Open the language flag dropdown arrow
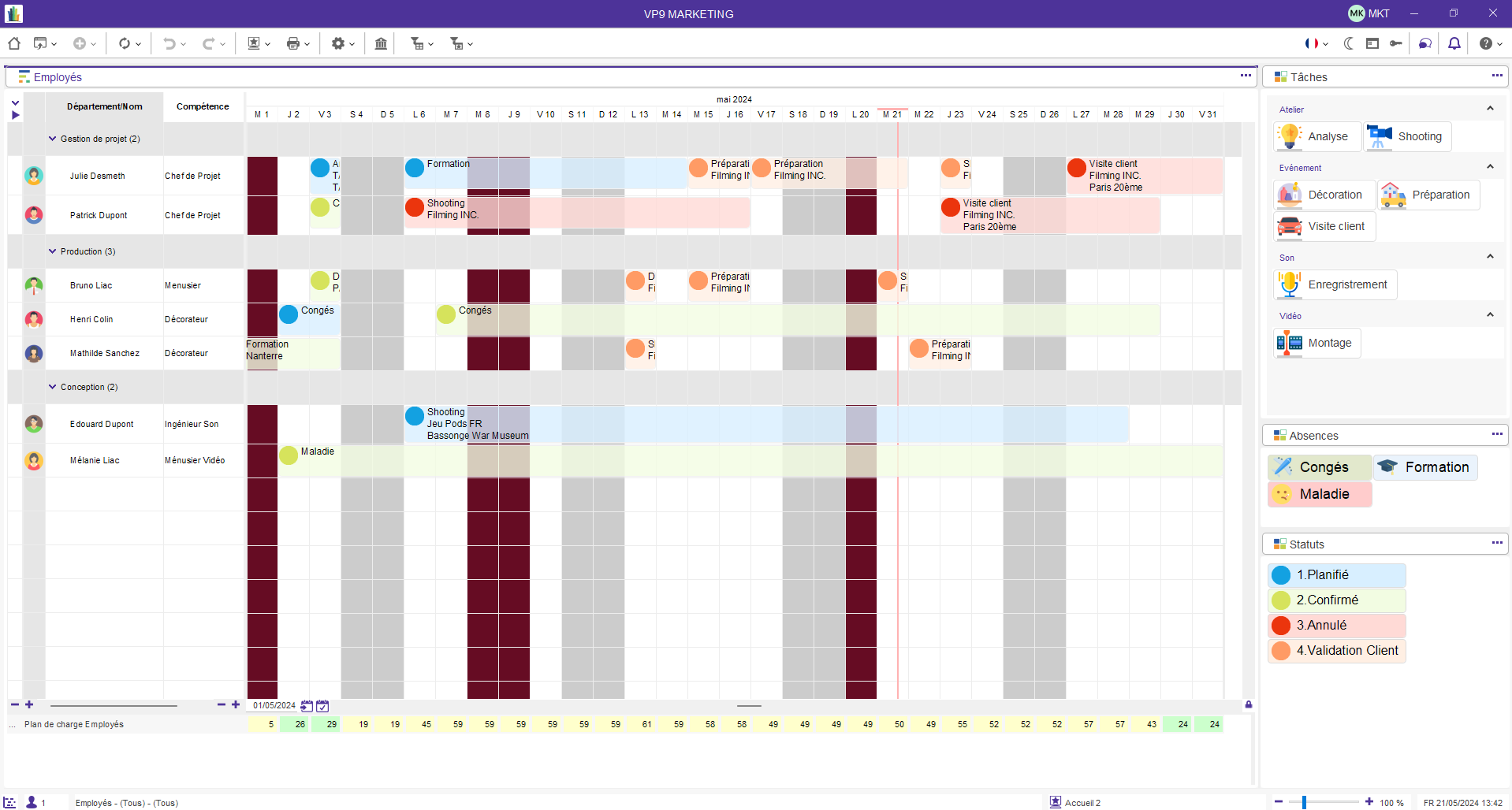 coord(1326,45)
